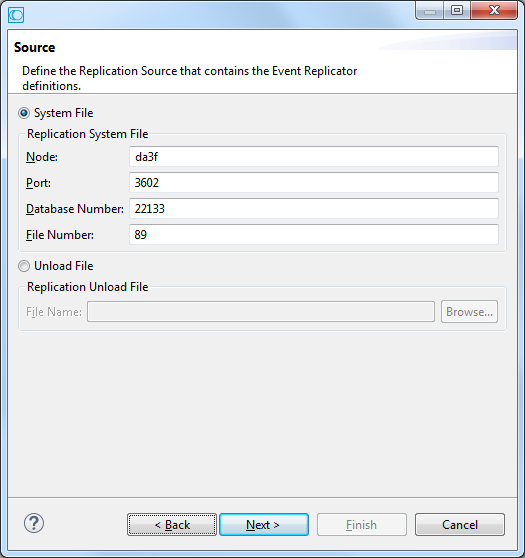Click the Database Number: label
This screenshot has width=525, height=558.
click(75, 209)
